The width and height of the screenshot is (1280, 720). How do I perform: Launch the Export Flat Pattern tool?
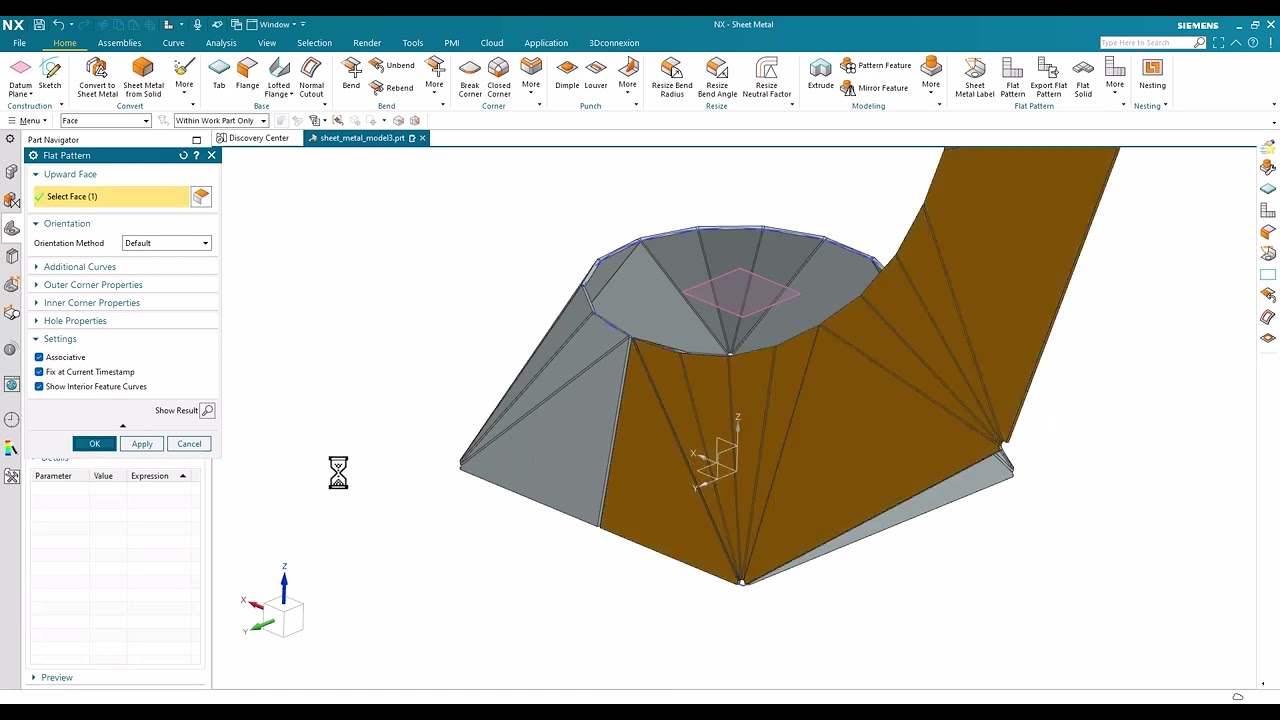coord(1048,77)
